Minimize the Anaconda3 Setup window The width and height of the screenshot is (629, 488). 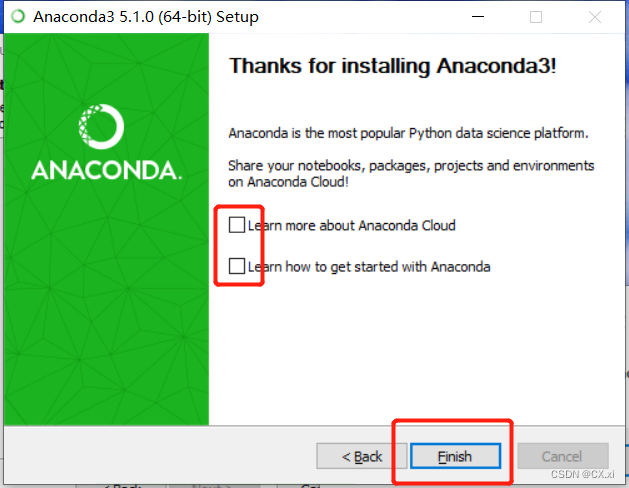pyautogui.click(x=478, y=17)
